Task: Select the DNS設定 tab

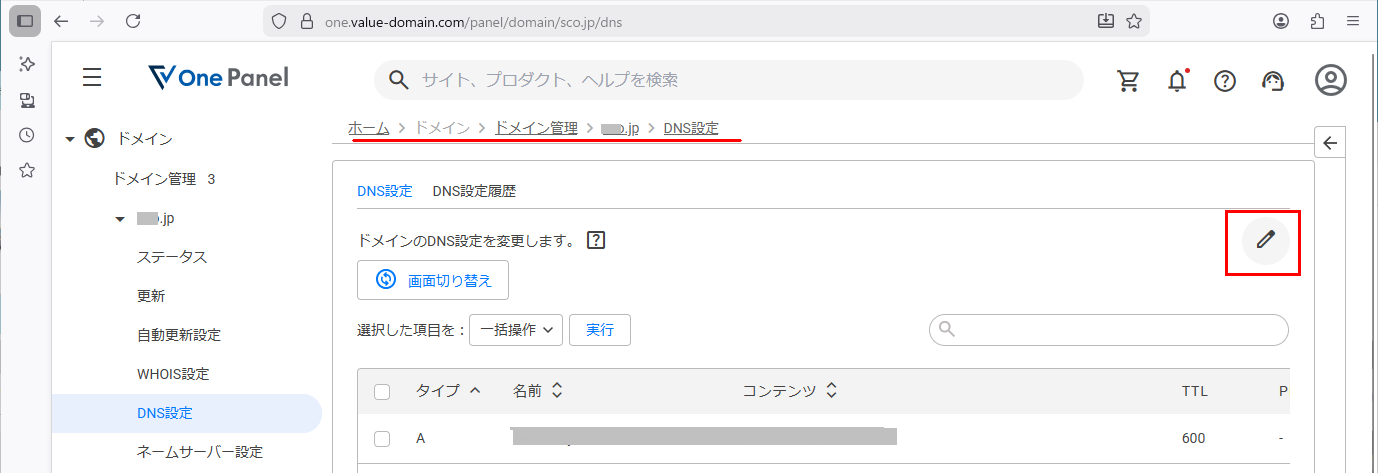Action: point(385,191)
